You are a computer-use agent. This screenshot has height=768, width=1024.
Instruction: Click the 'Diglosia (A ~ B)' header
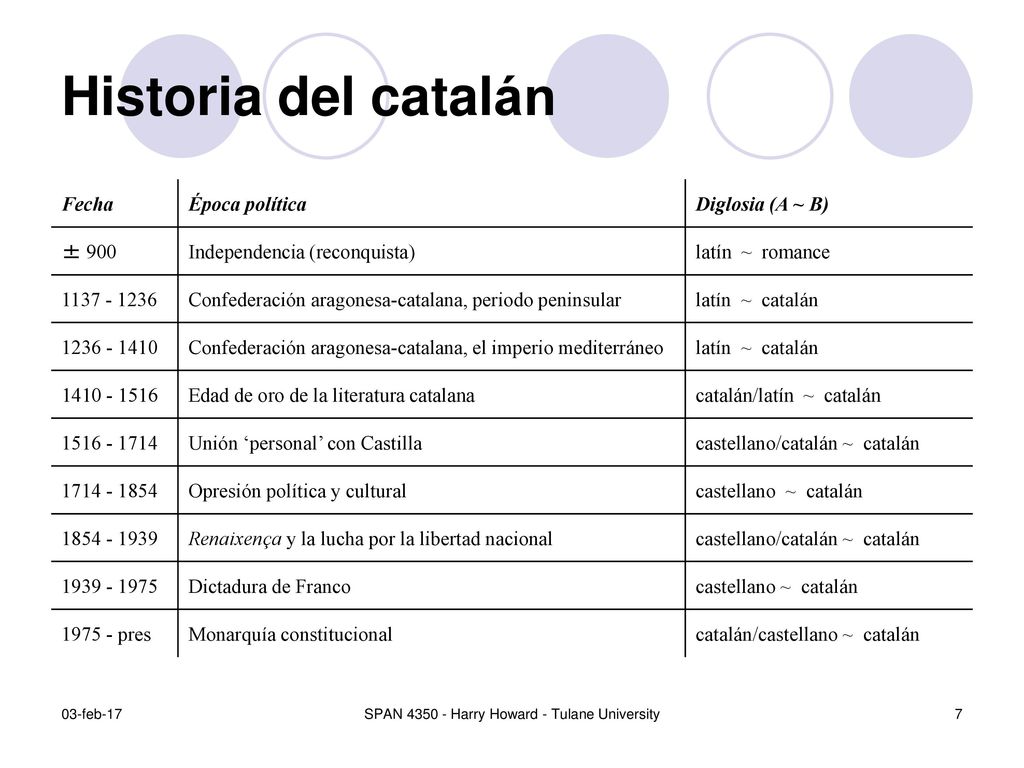pyautogui.click(x=761, y=204)
